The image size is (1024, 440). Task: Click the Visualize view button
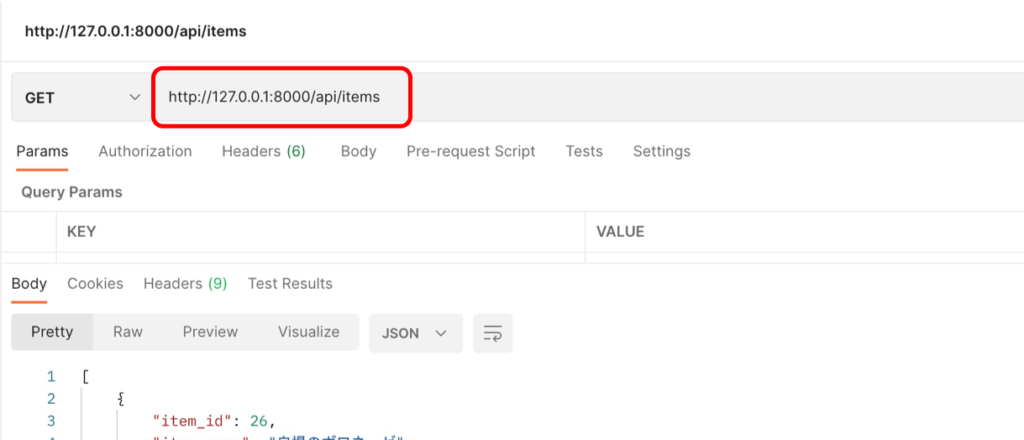308,332
